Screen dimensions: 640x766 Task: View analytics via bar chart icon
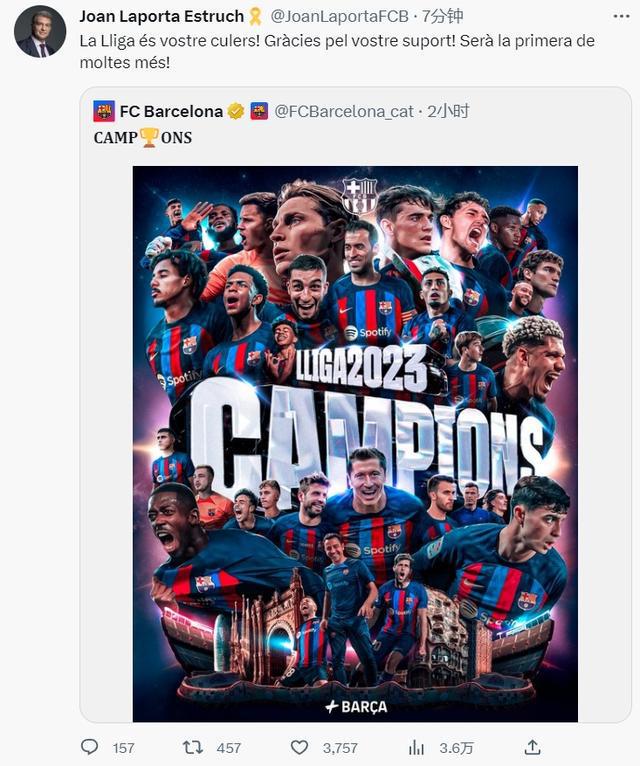[416, 747]
